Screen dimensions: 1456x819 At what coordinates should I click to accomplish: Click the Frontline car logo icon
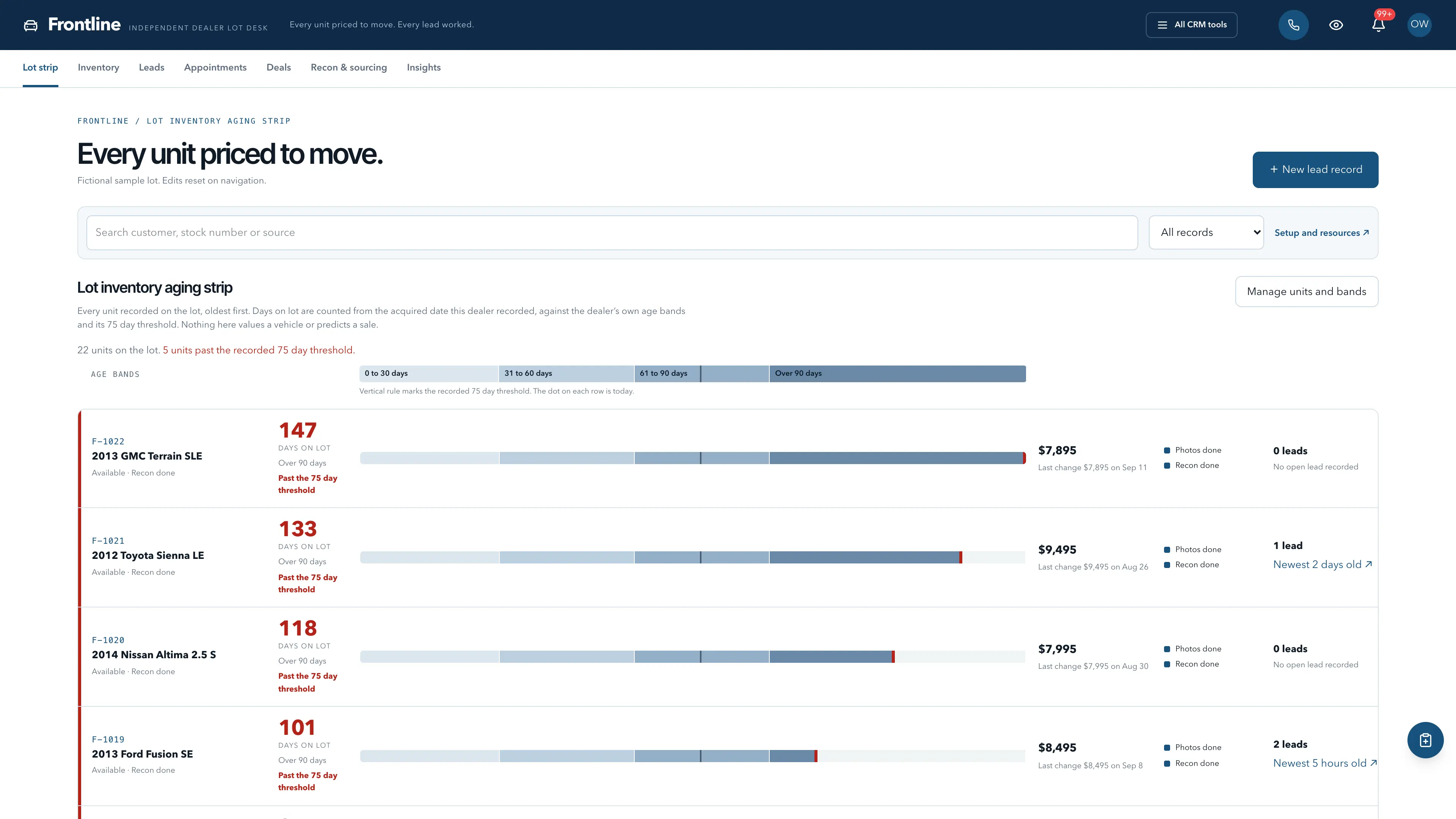coord(30,25)
